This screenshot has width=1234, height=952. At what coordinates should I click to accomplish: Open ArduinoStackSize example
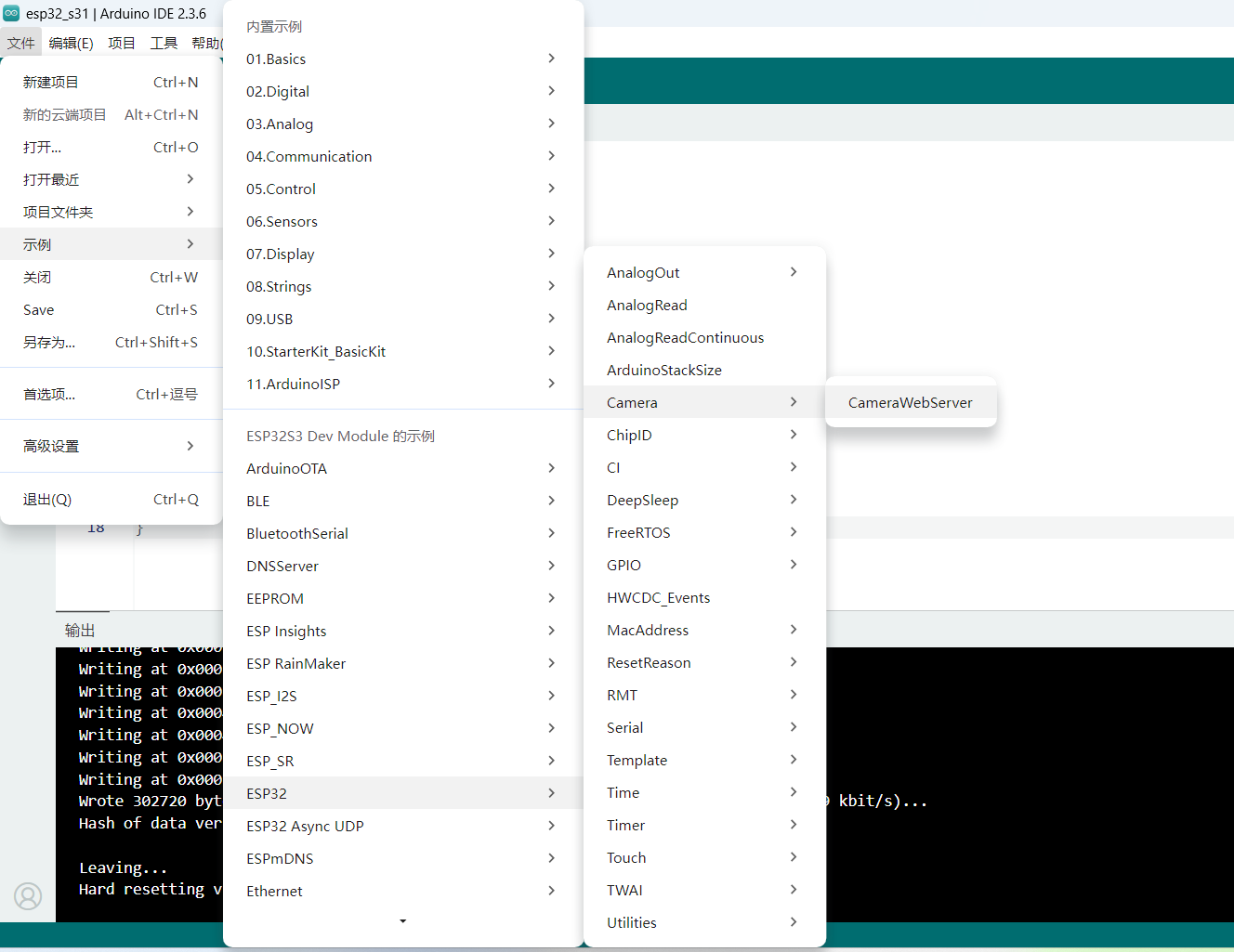704,370
